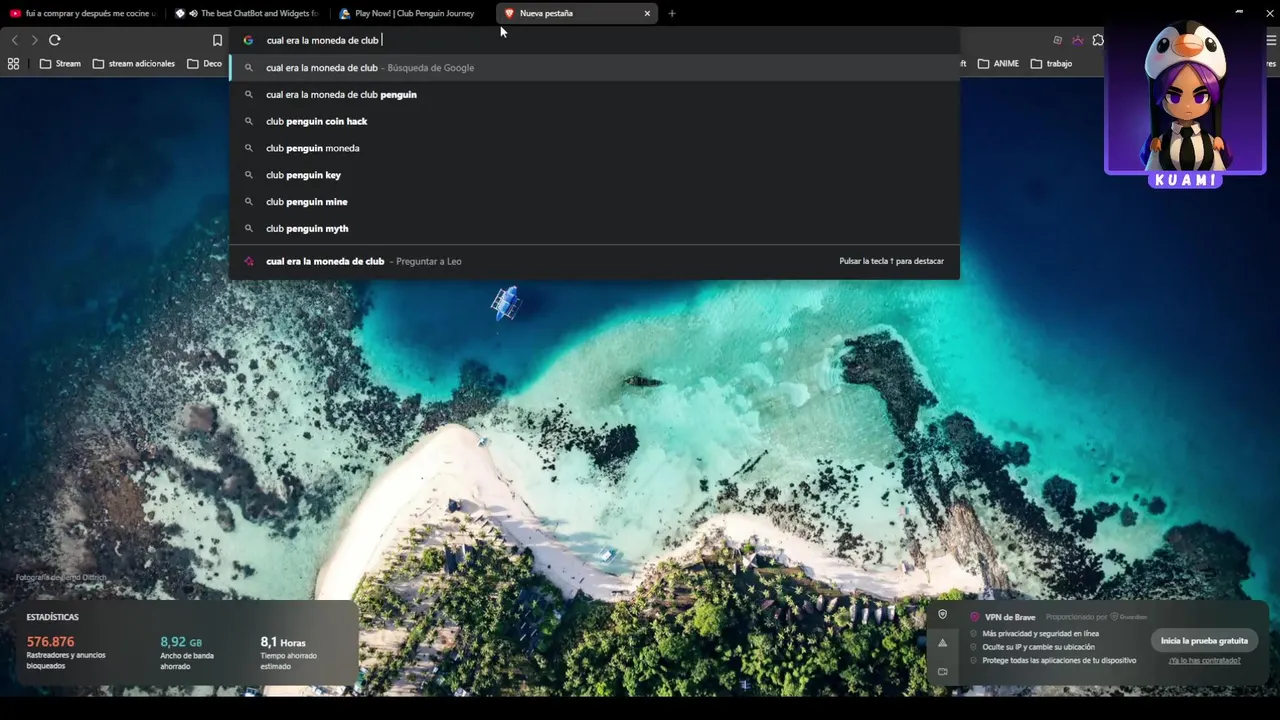The height and width of the screenshot is (720, 1280).
Task: Open the Brave Talk video widget icon
Action: click(942, 672)
